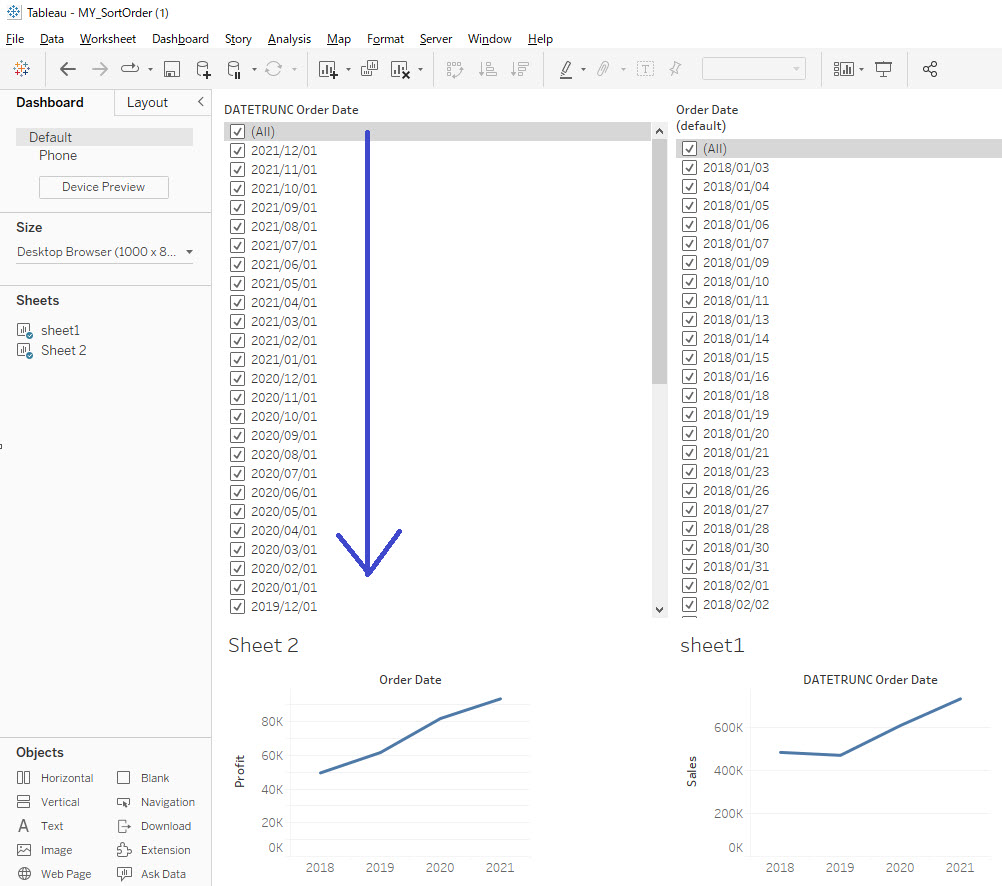Click the sheet1 chart title

click(712, 645)
